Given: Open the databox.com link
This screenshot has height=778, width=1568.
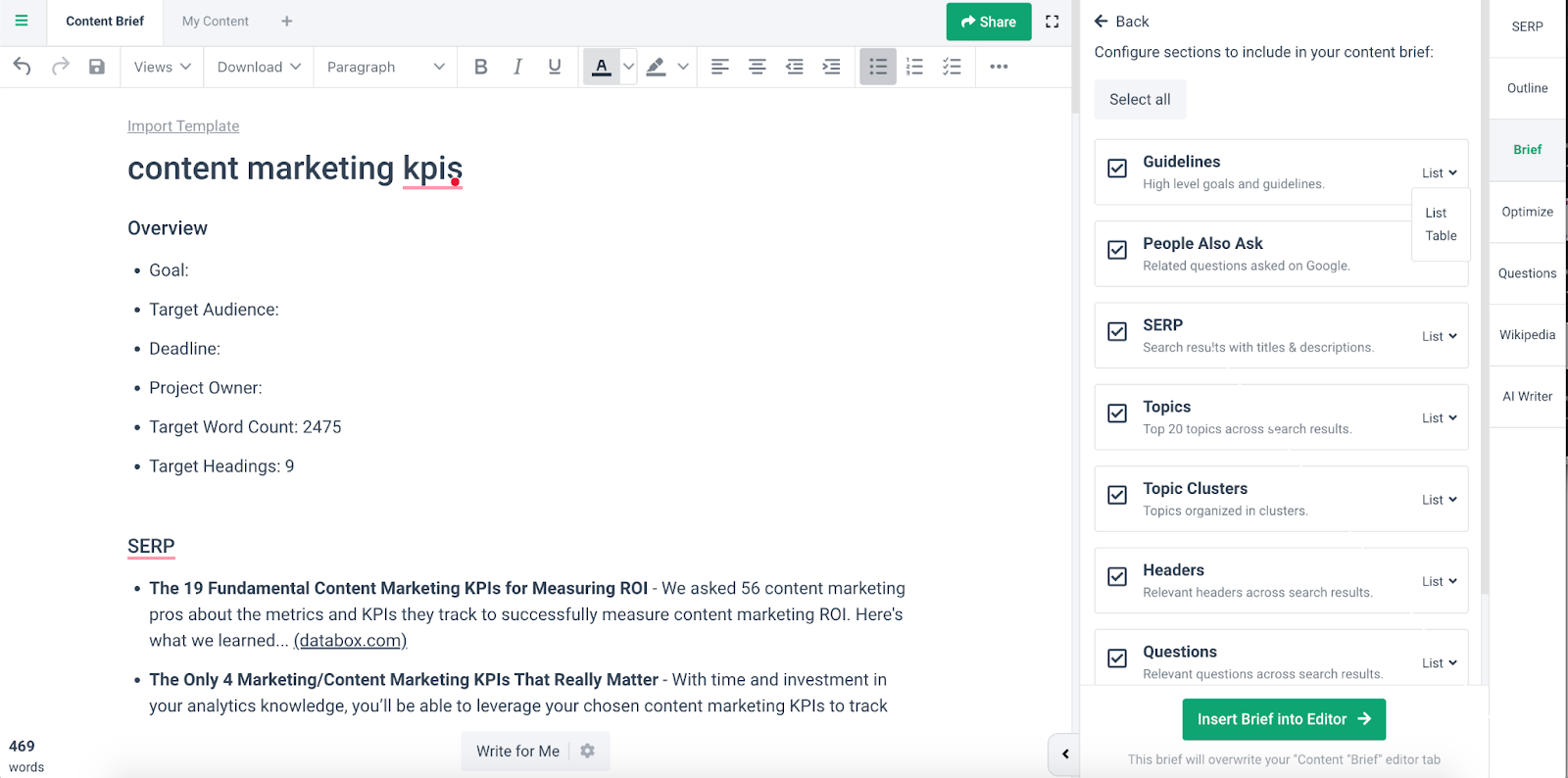Looking at the screenshot, I should tap(350, 641).
